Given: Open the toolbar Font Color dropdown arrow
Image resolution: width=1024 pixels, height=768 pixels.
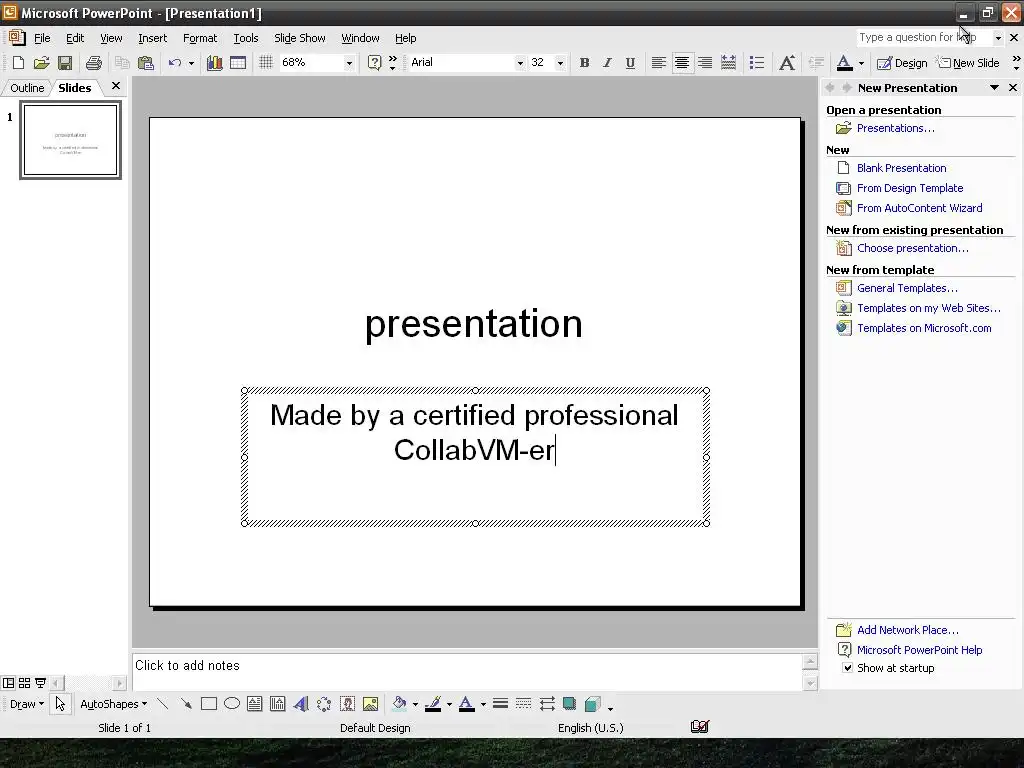Looking at the screenshot, I should tap(861, 63).
